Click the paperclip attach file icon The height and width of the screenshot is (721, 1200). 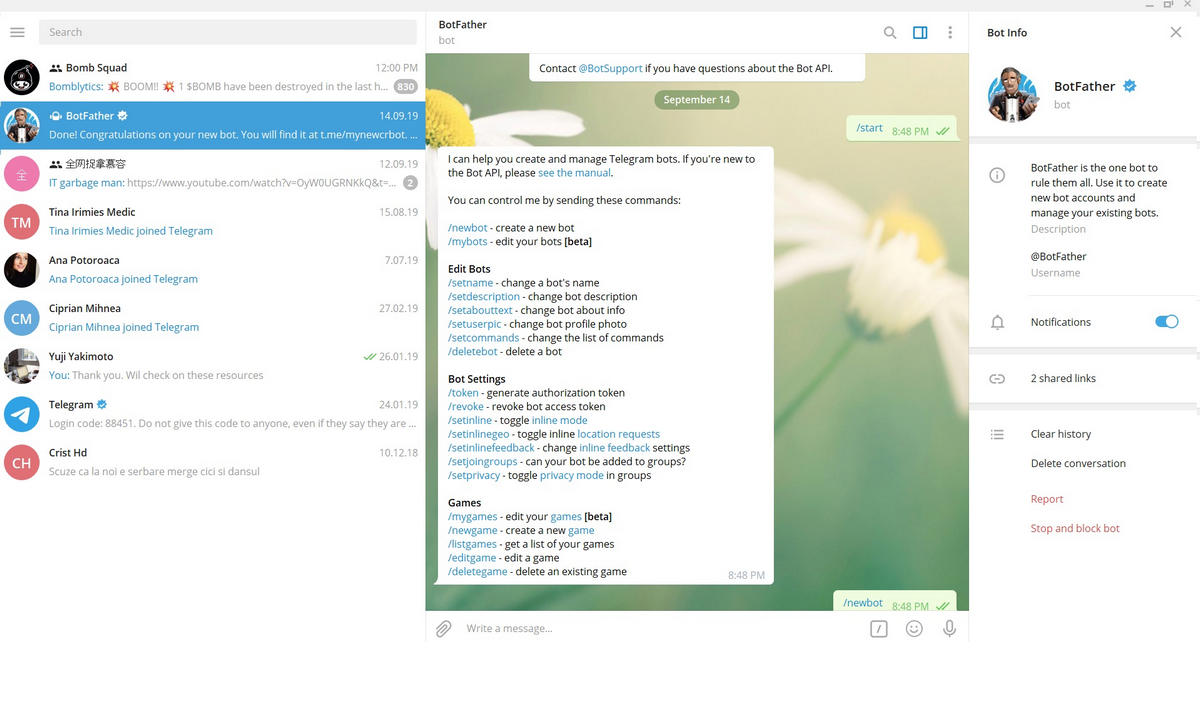(444, 628)
